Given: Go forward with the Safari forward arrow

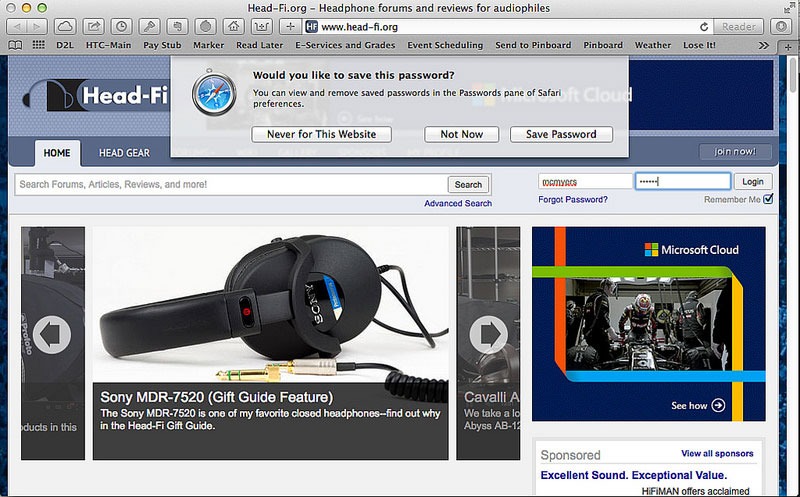Looking at the screenshot, I should click(x=37, y=27).
